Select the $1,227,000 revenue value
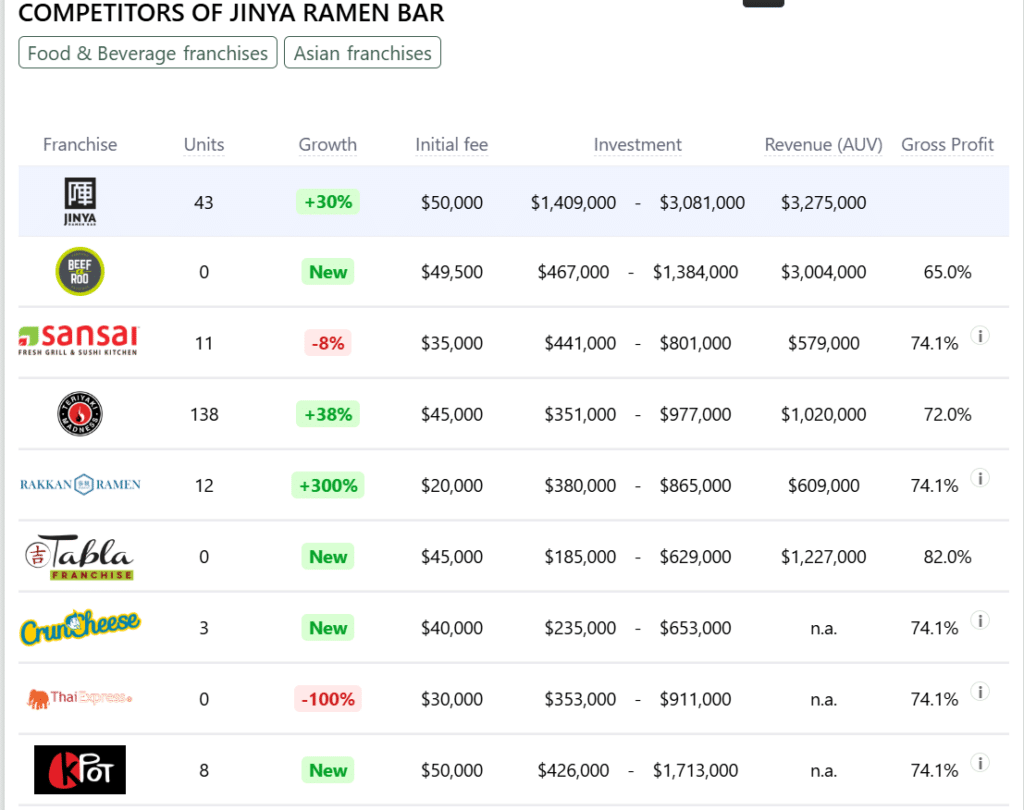The image size is (1024, 810). (824, 557)
